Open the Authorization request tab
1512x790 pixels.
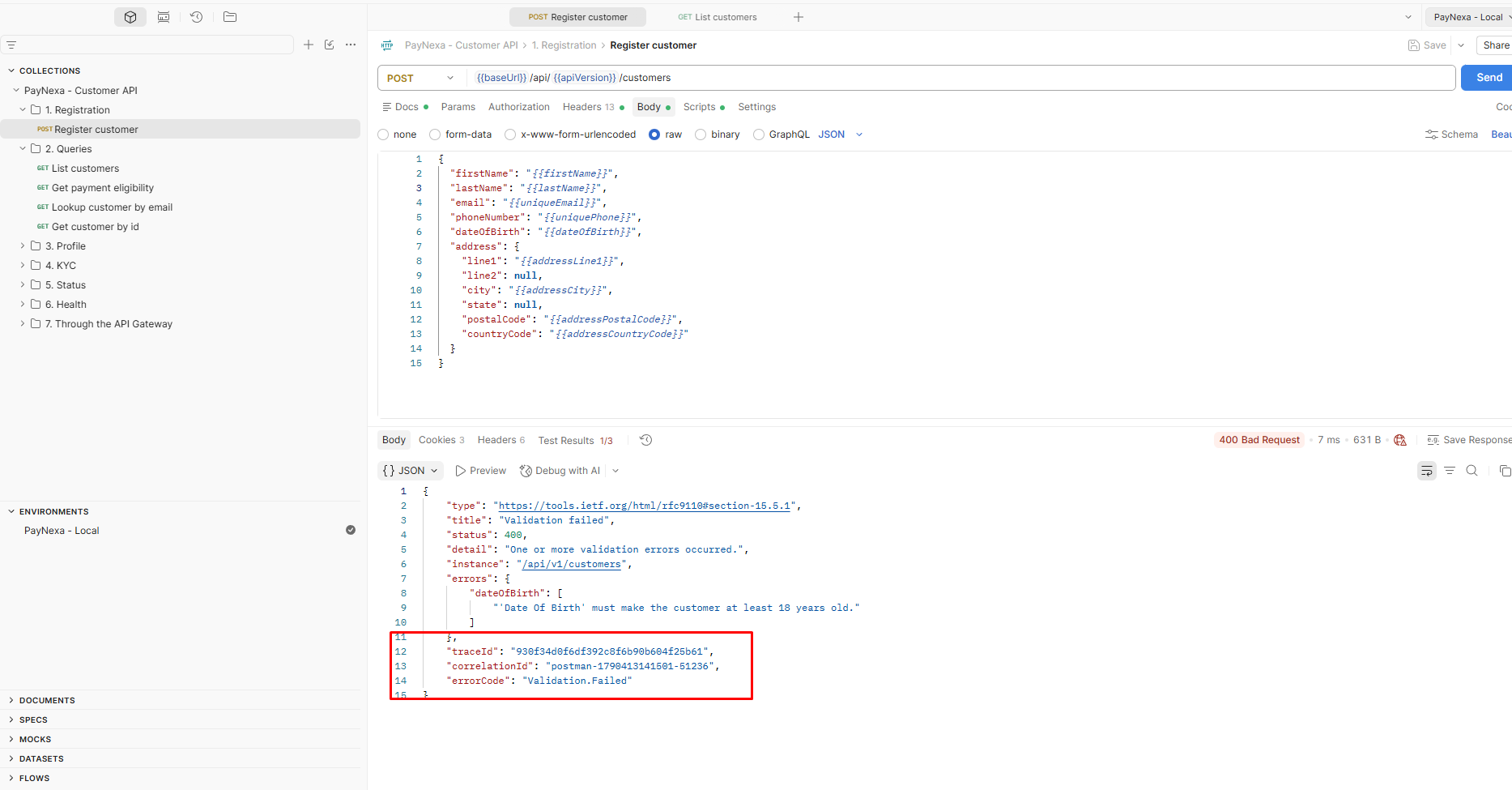[519, 107]
